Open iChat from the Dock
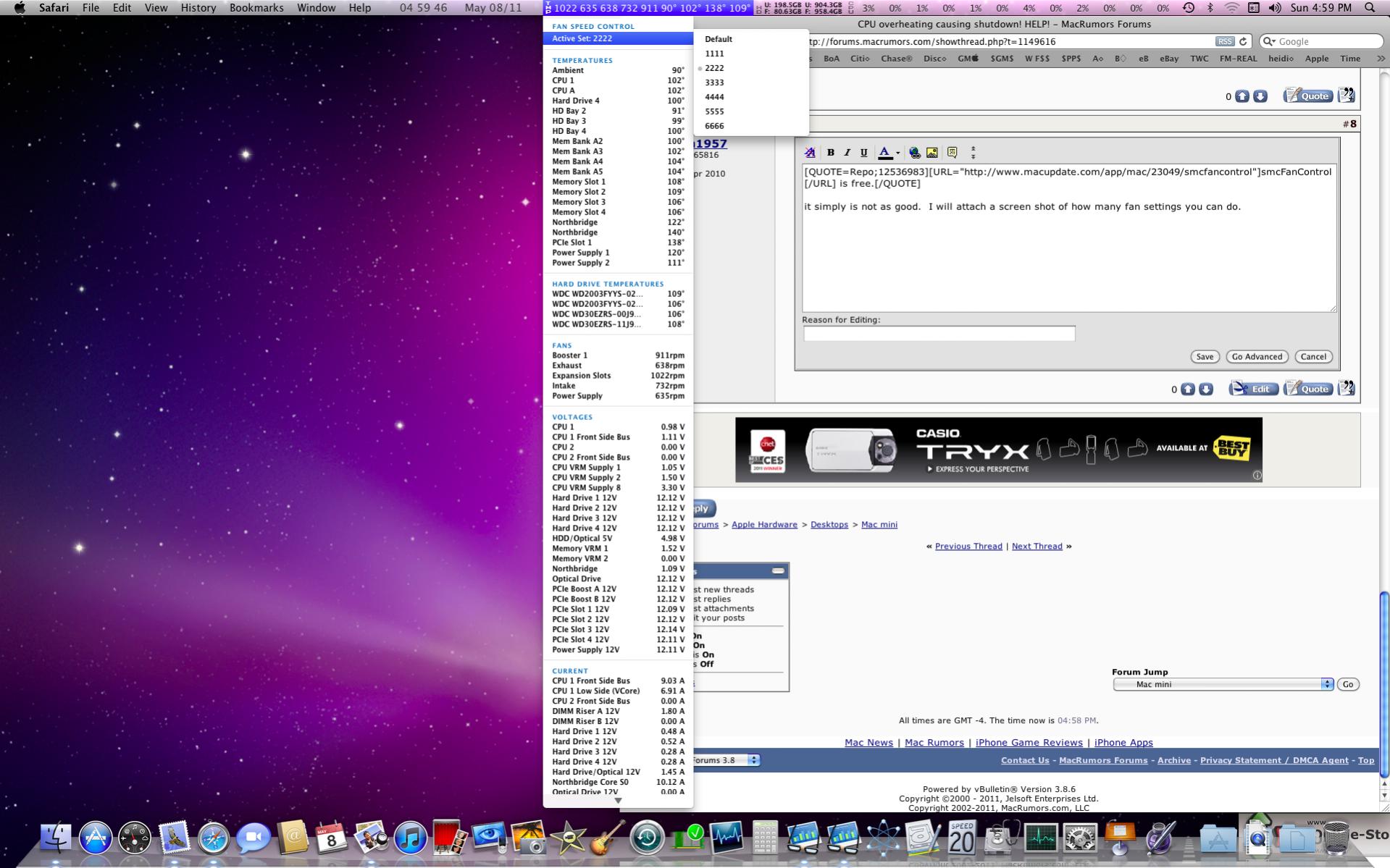The height and width of the screenshot is (868, 1390). click(253, 838)
